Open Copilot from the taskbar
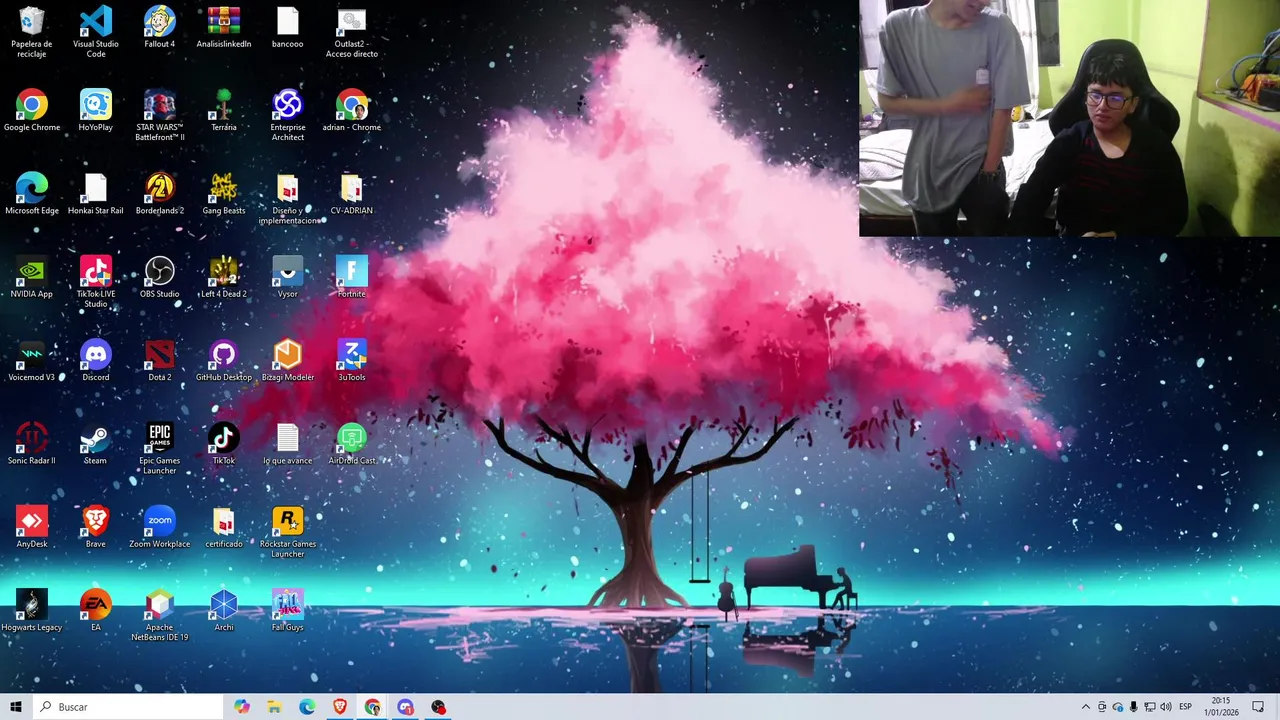 pos(242,707)
